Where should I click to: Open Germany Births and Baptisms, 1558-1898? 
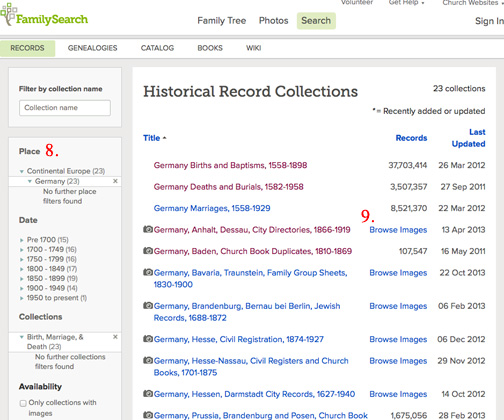230,165
